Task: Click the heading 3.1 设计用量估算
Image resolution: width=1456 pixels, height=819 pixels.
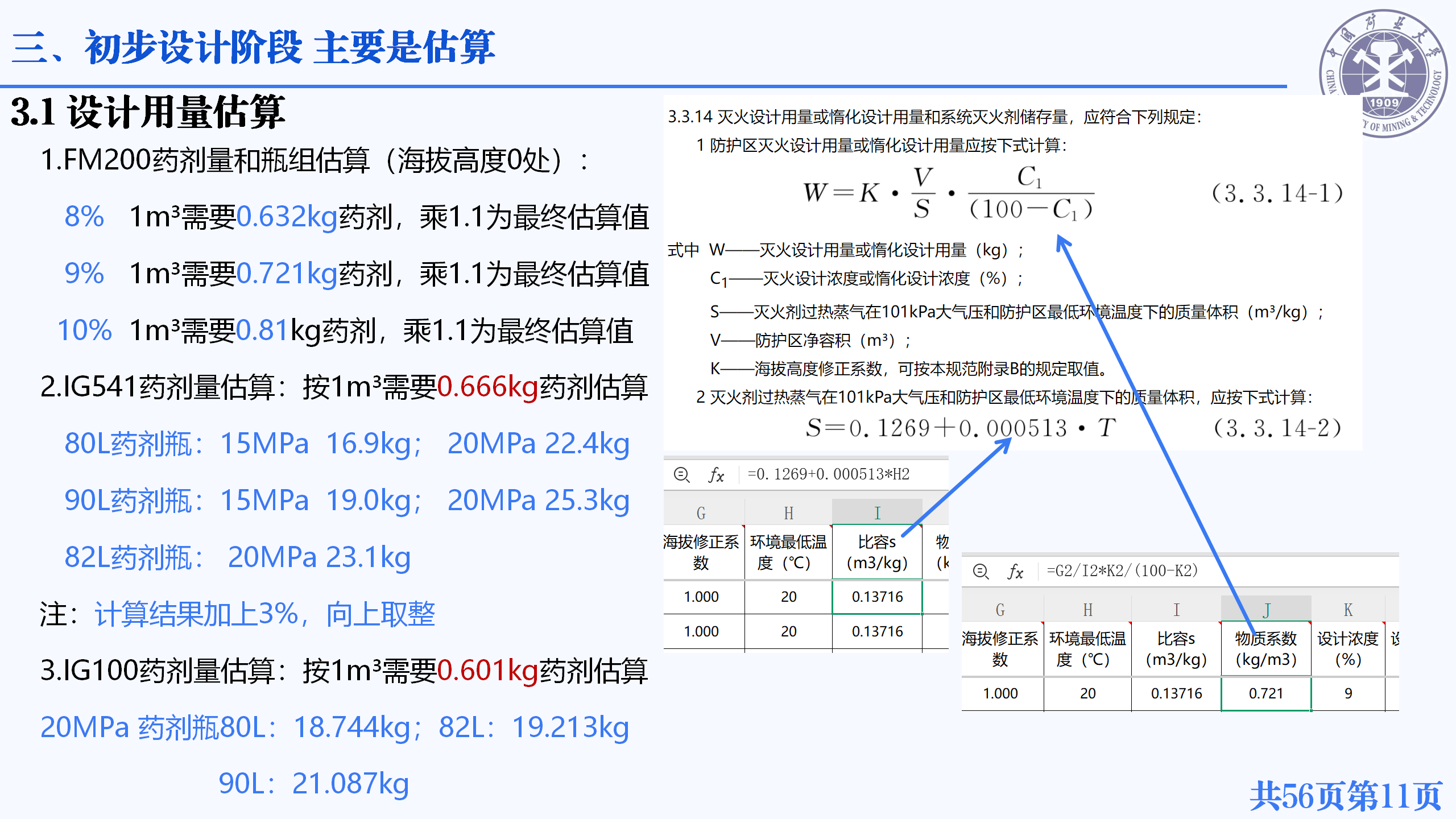Action: [x=148, y=111]
